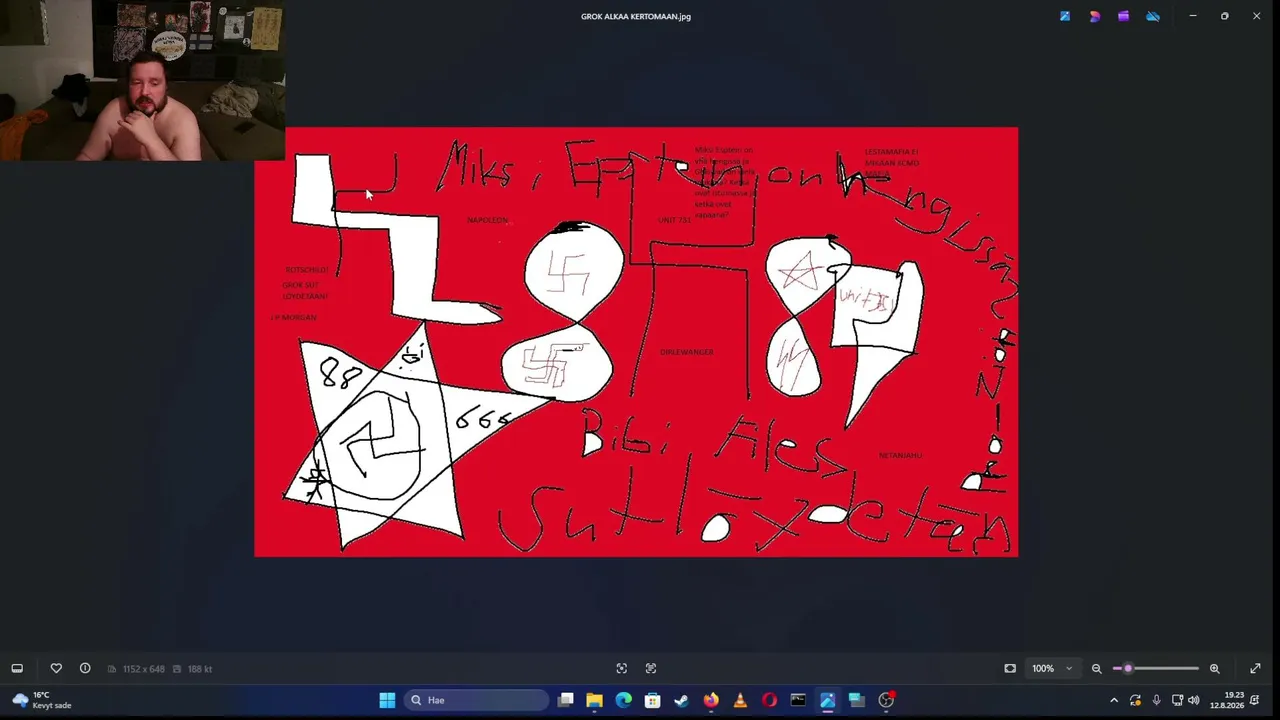Zoom in with the plus magnifier
Screen dimensions: 1280x720
click(1215, 668)
